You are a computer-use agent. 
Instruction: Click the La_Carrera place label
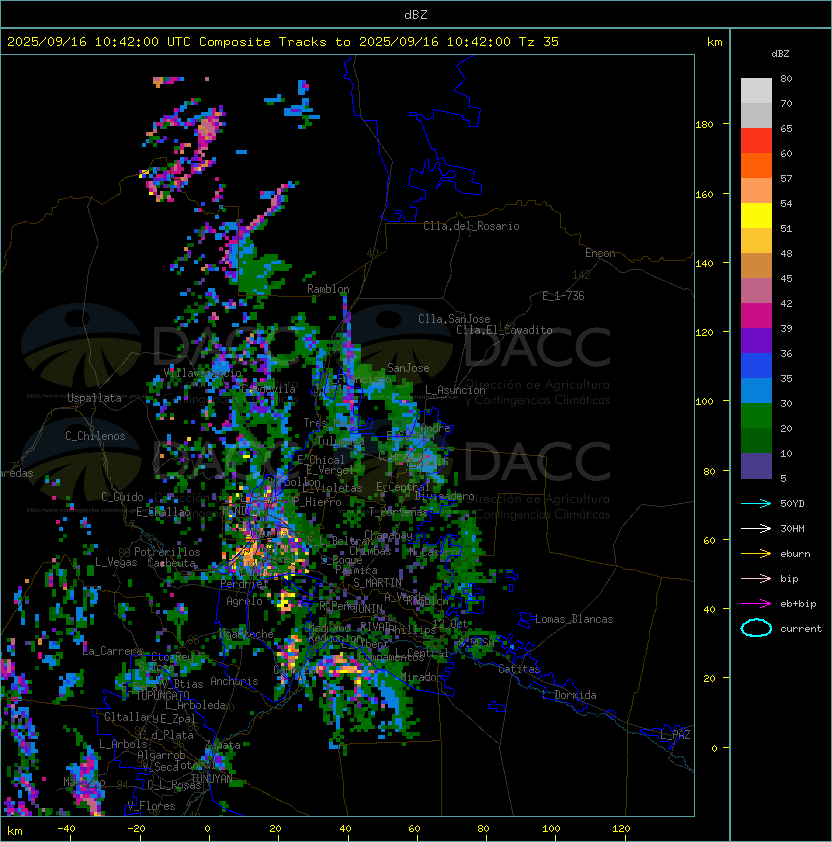(112, 651)
